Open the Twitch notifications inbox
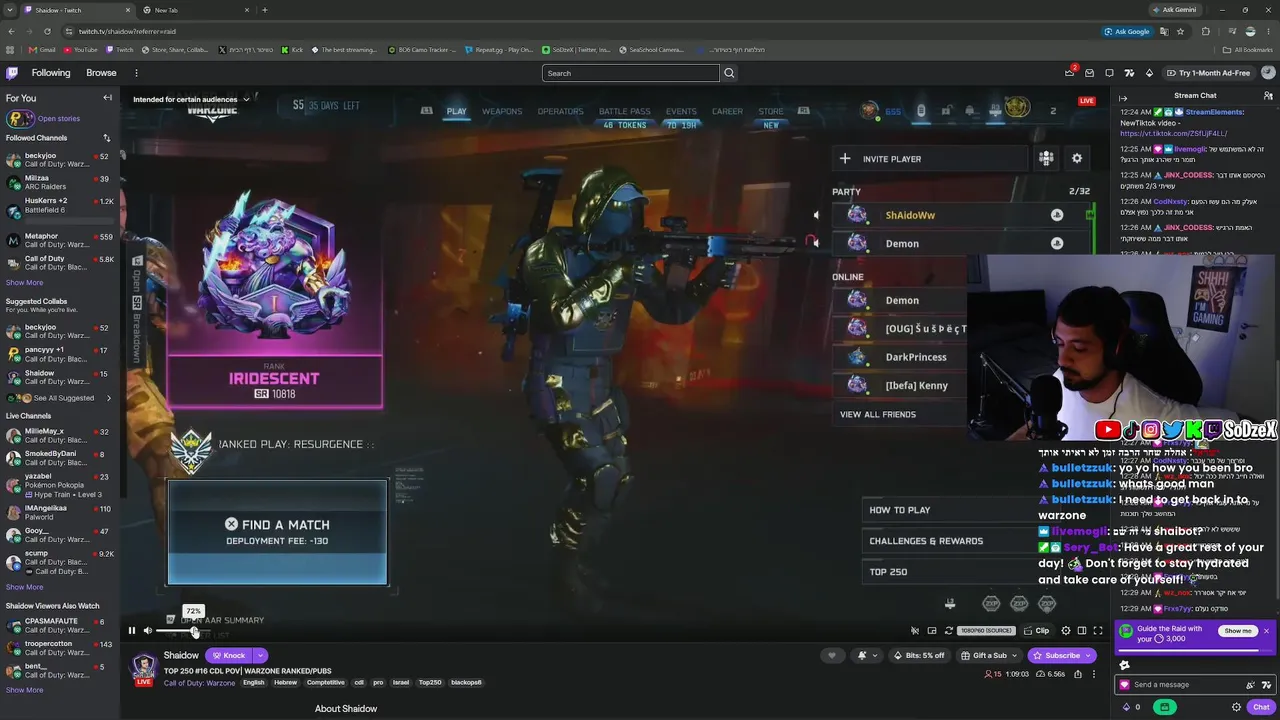The width and height of the screenshot is (1280, 720). coord(1090,73)
